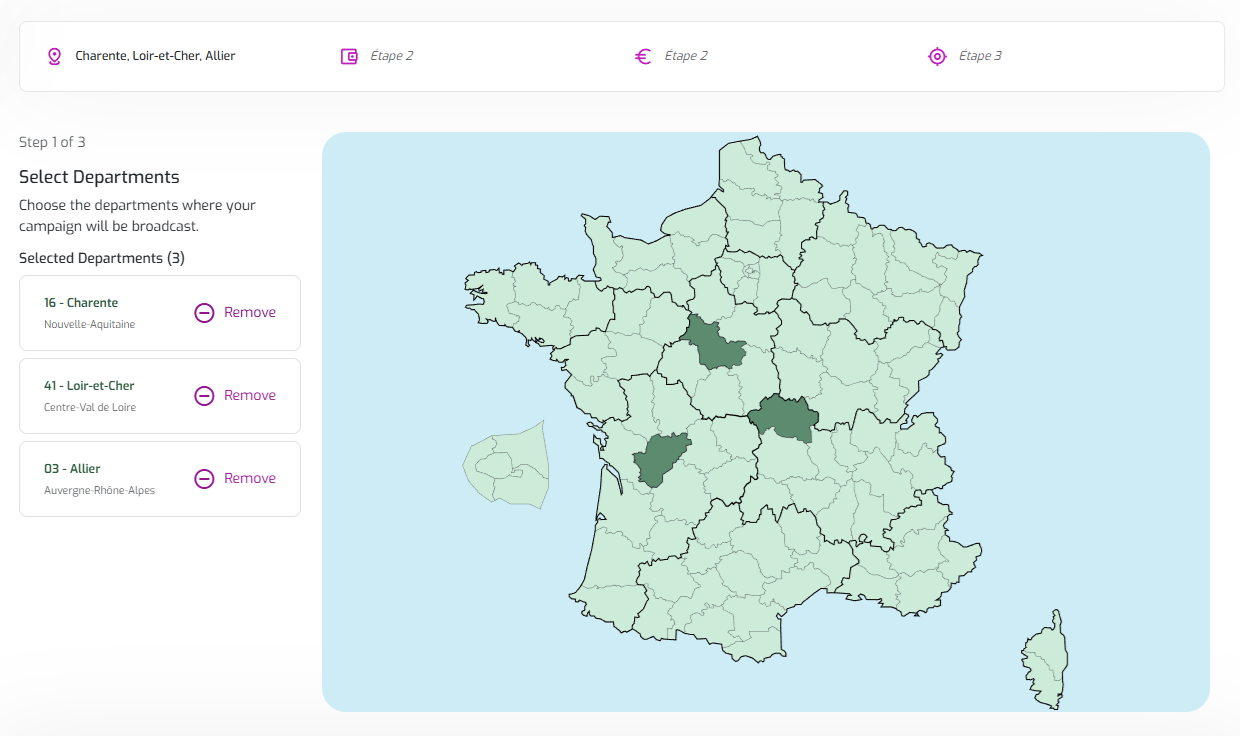1240x738 pixels.
Task: Deselect the highlighted Loir-et-Cher department on the map
Action: pos(715,345)
